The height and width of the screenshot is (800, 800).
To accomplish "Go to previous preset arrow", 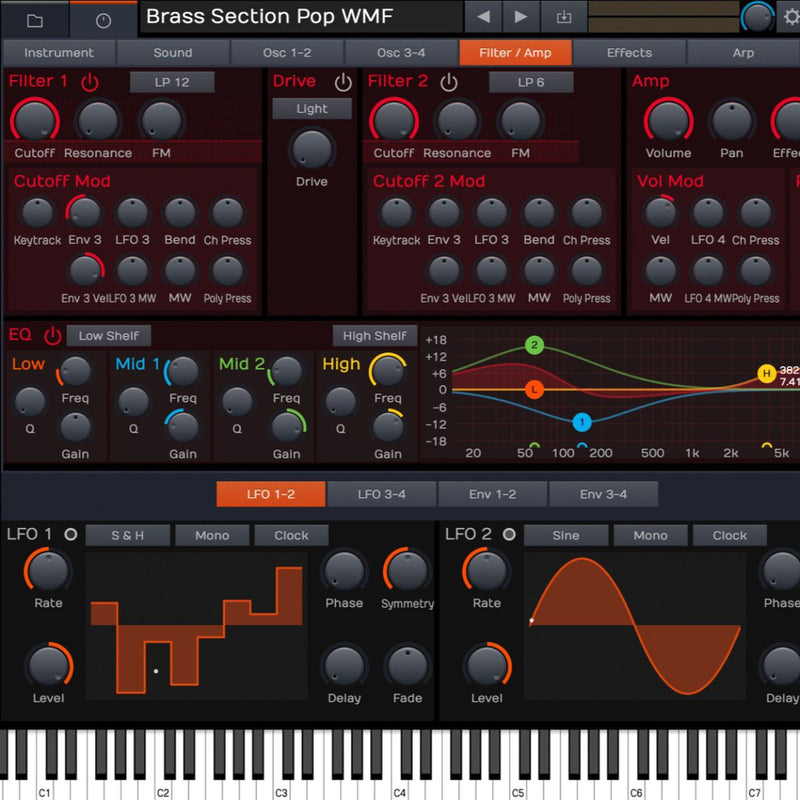I will point(483,17).
